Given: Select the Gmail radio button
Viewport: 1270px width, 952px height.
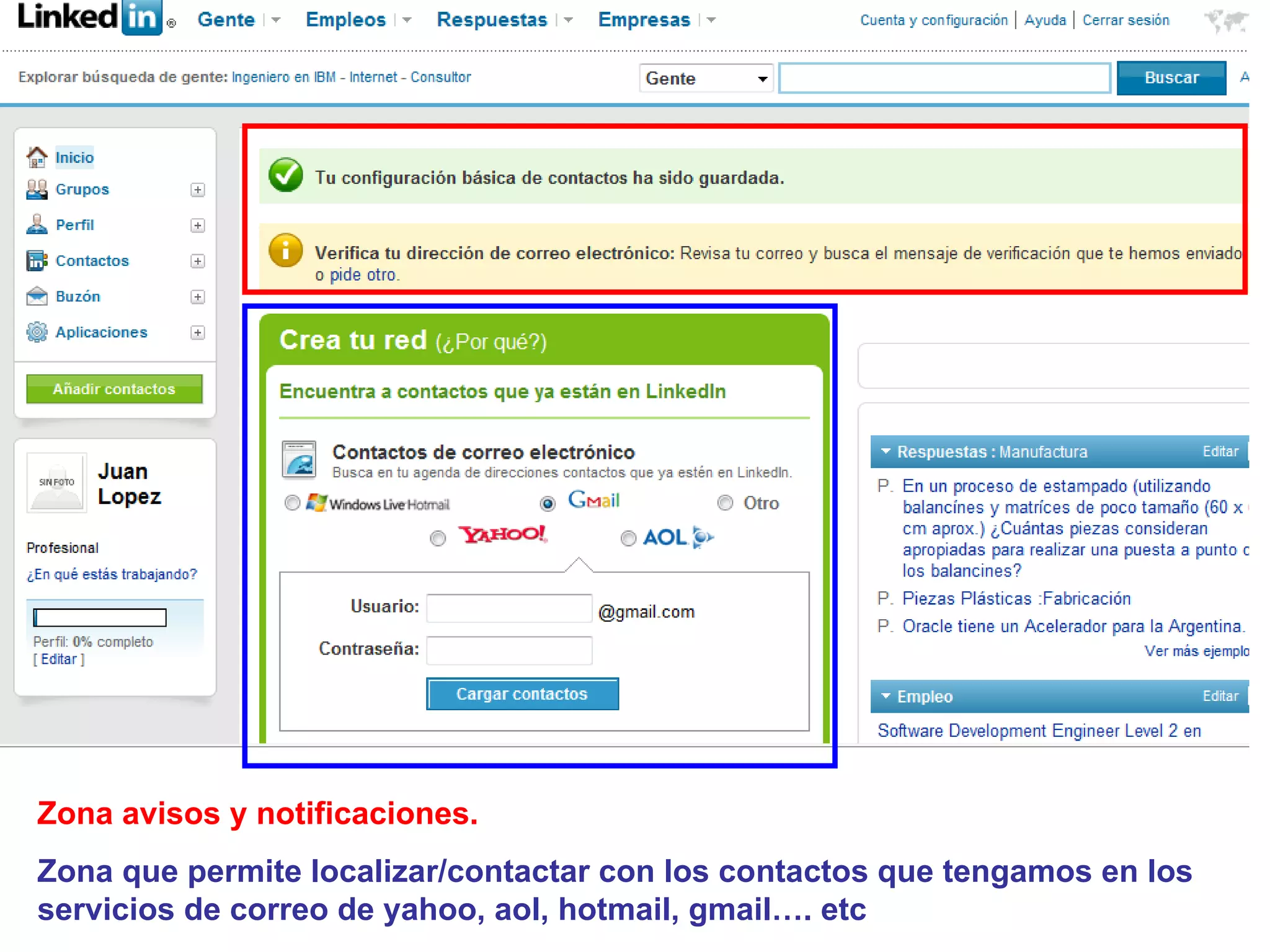Looking at the screenshot, I should pyautogui.click(x=548, y=503).
